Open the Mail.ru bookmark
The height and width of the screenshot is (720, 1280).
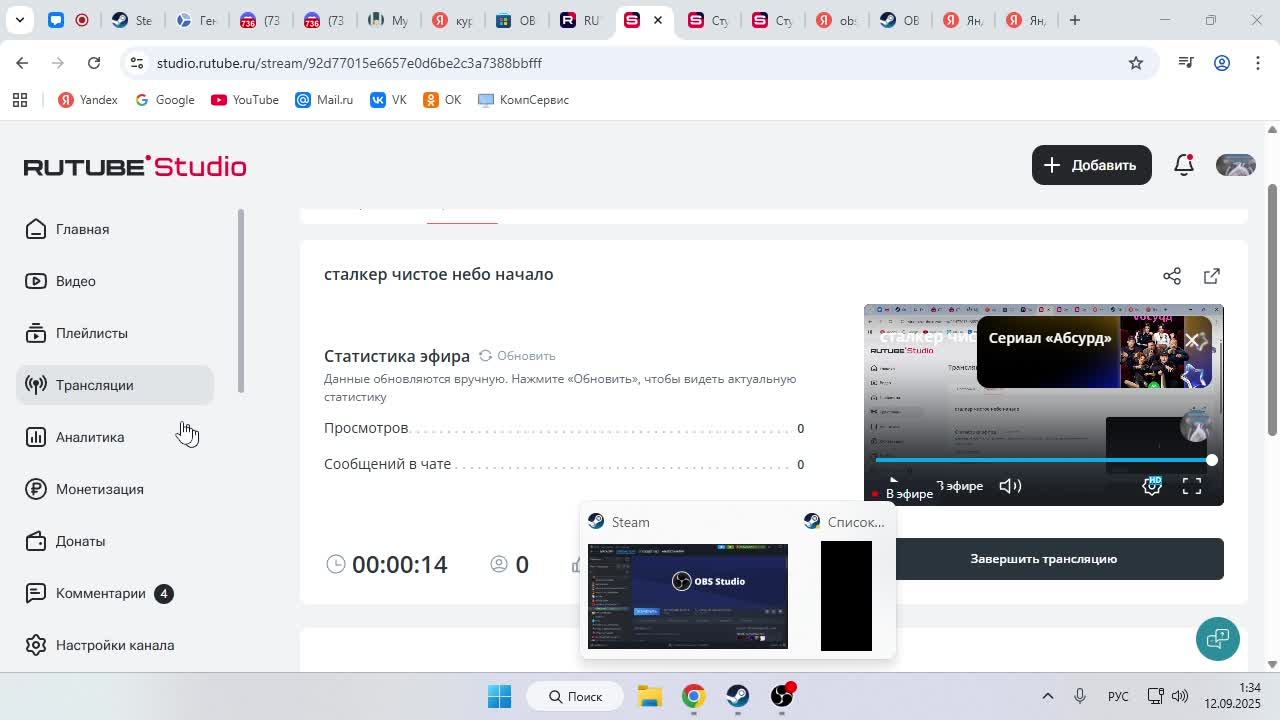324,100
